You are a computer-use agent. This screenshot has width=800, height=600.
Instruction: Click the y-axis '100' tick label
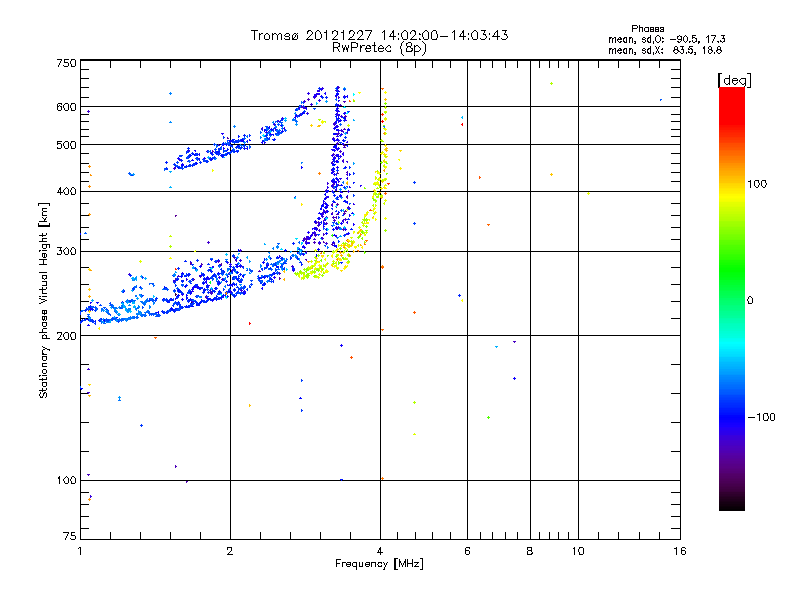[x=66, y=480]
